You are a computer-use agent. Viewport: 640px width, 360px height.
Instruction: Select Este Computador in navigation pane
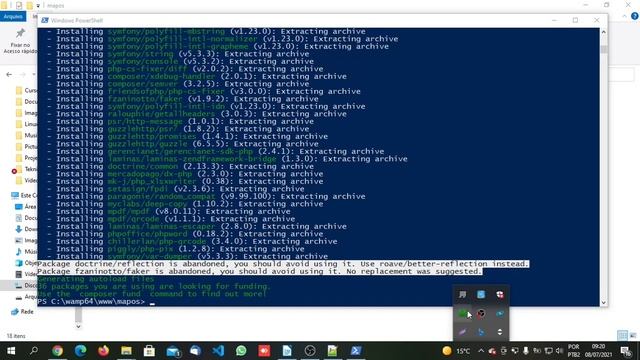click(24, 195)
